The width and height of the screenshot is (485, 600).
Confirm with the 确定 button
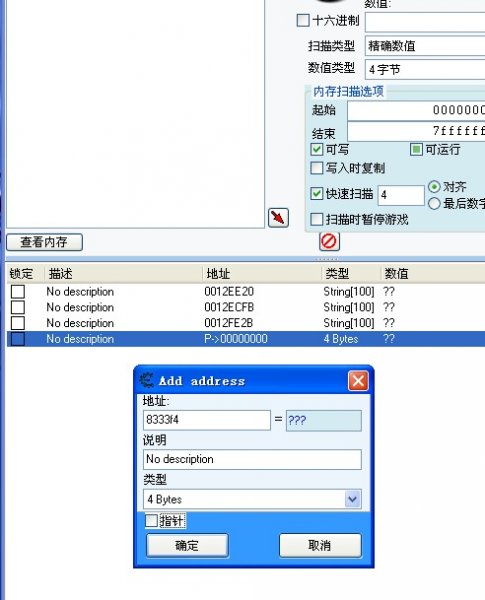tap(187, 545)
